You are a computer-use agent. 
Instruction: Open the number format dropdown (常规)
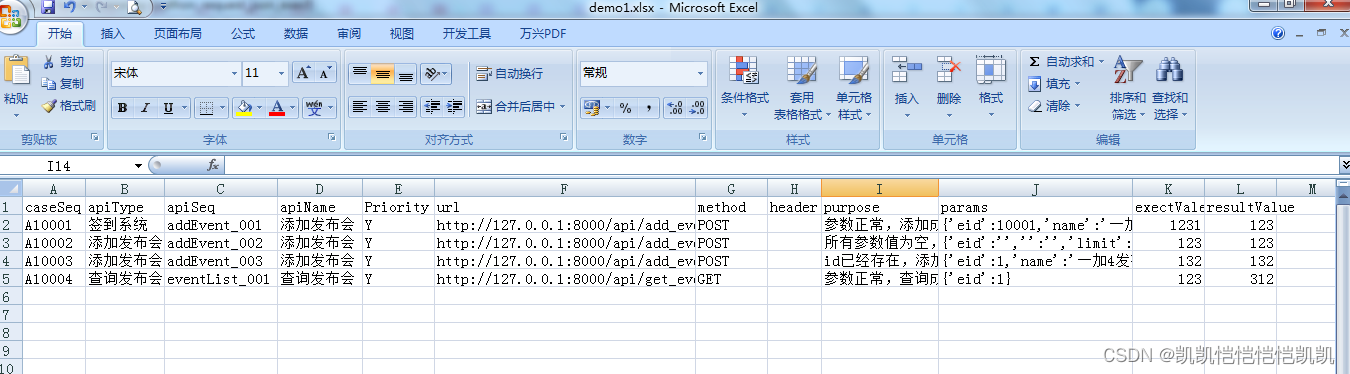(701, 73)
